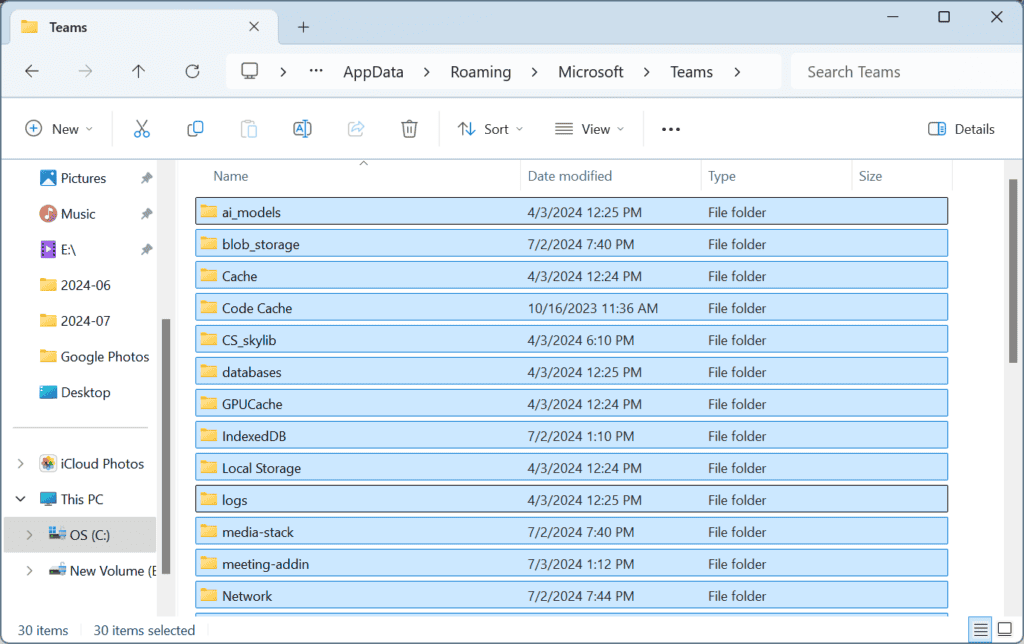Select the blob_storage folder
The height and width of the screenshot is (644, 1024).
tap(571, 244)
